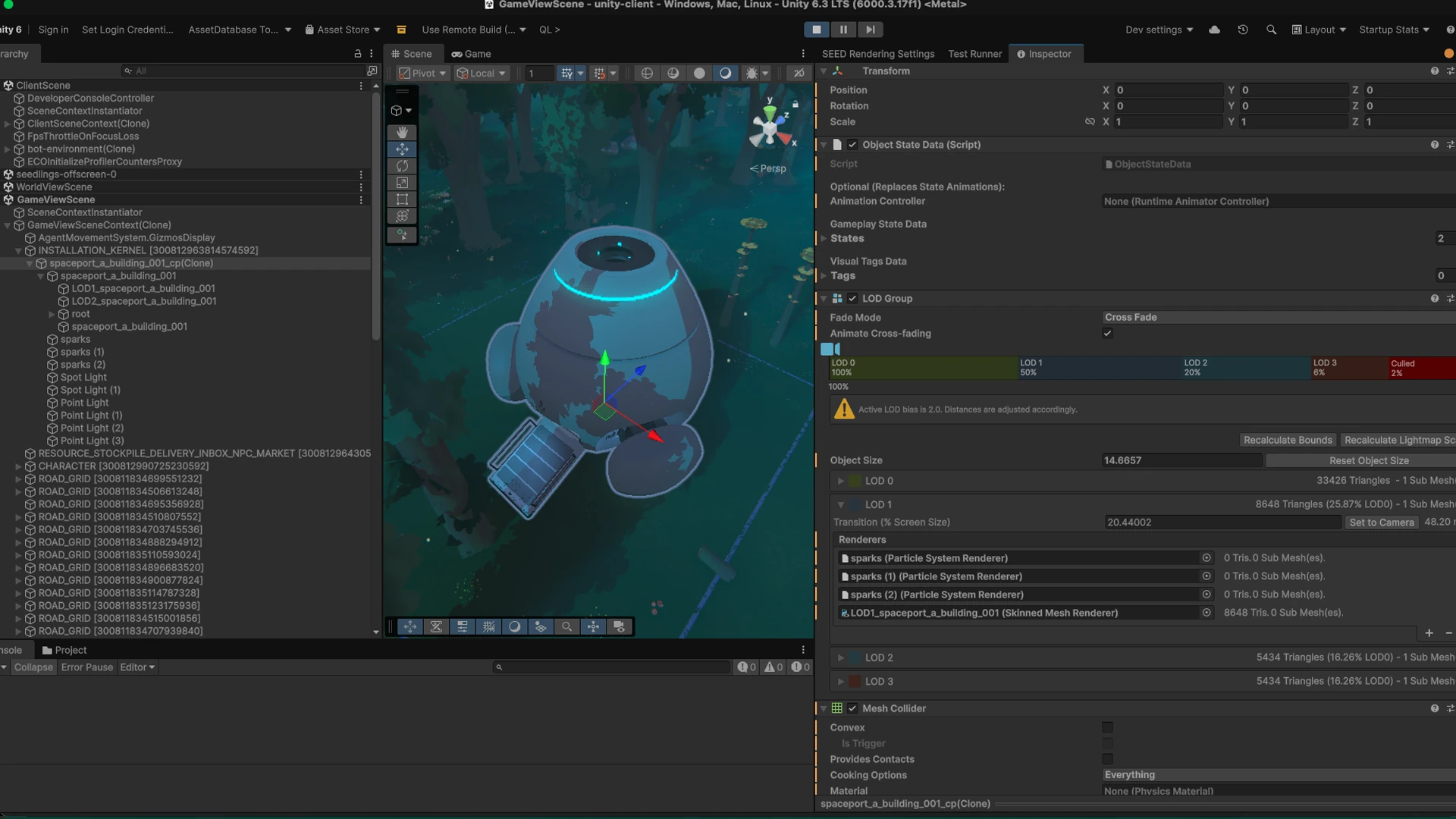Viewport: 1456px width, 819px height.
Task: Open the Unity search magnifier icon
Action: (x=1271, y=30)
